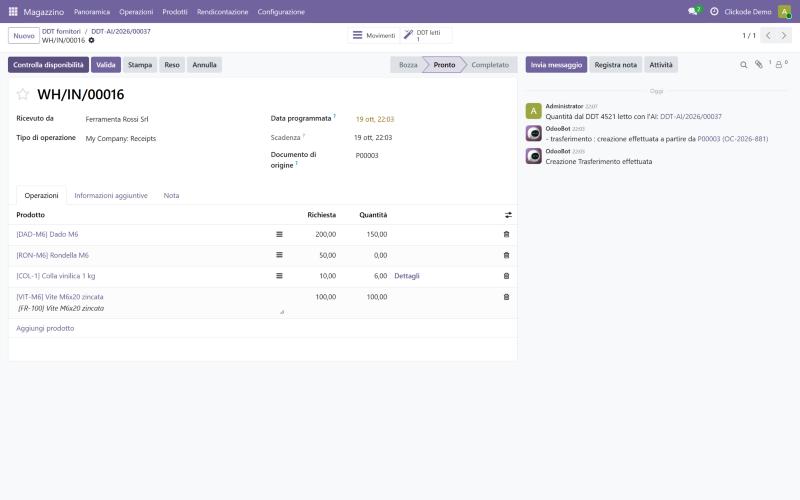Delete the Rondella M6 line

tap(506, 255)
